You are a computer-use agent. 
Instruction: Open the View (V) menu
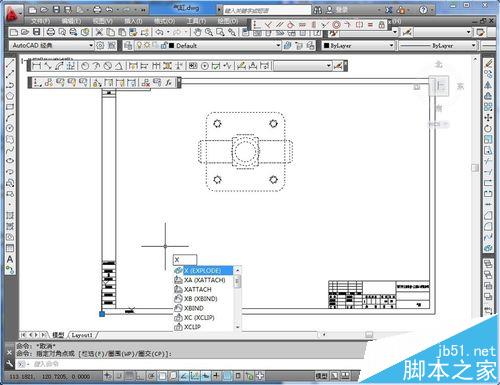[x=102, y=21]
